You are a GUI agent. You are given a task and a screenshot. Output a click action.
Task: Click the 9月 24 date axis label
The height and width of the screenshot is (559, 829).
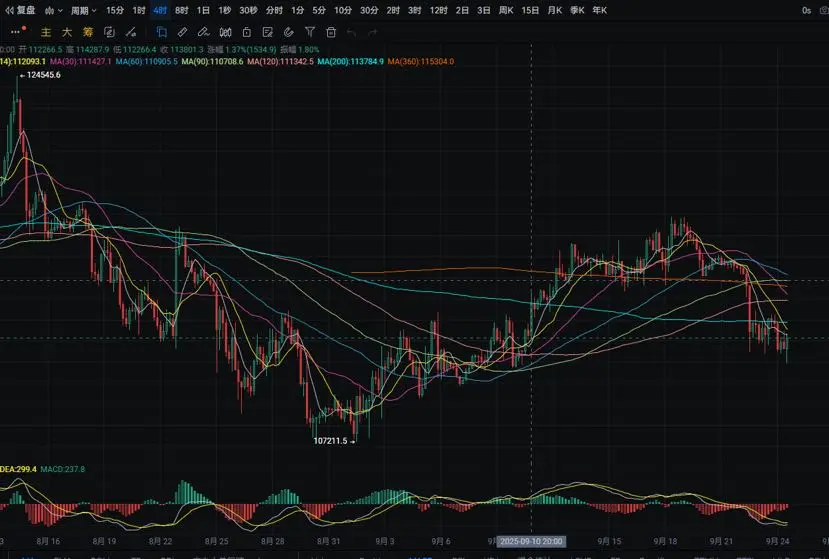(778, 541)
